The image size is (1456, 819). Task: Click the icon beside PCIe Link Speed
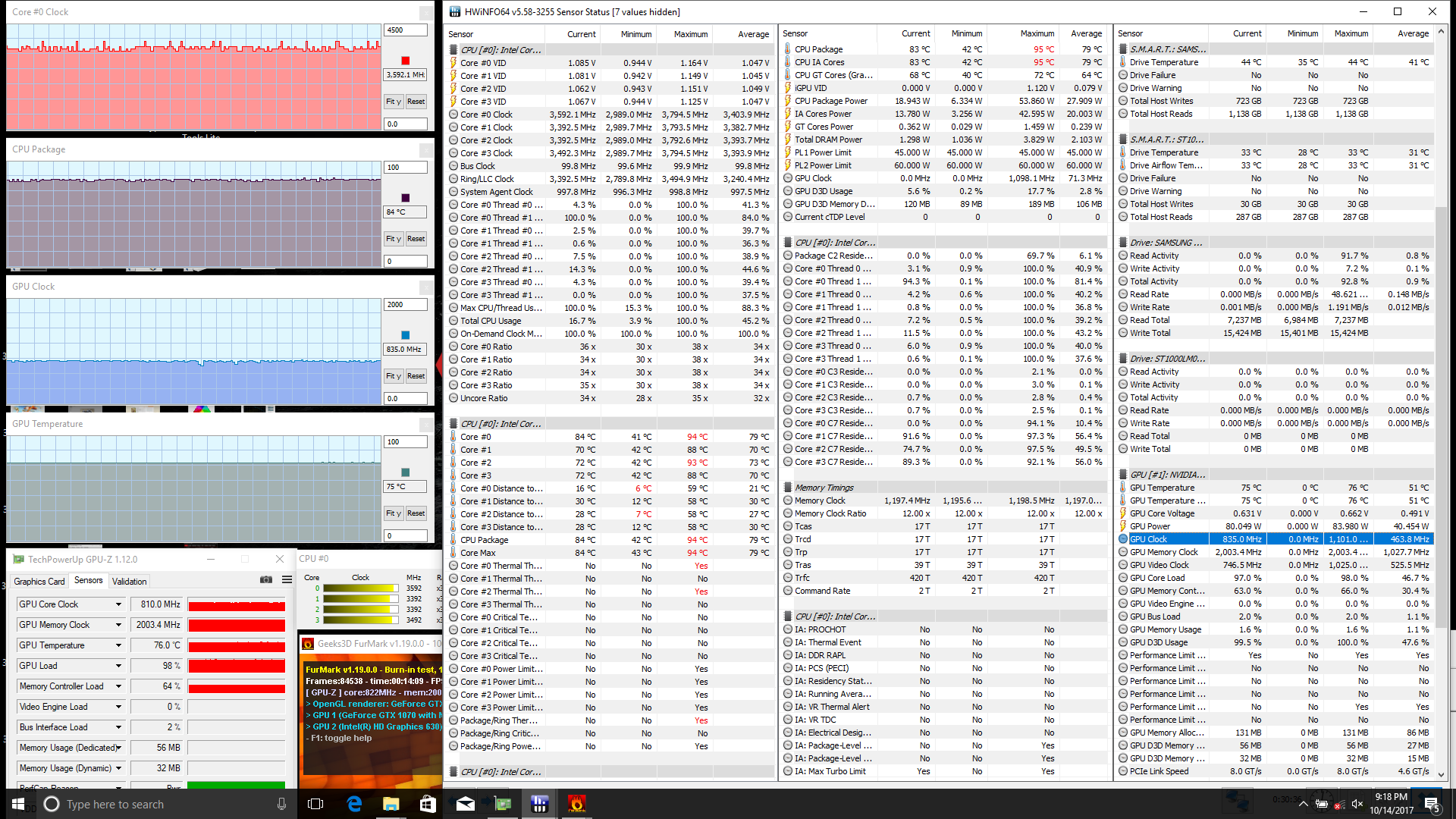point(1123,771)
